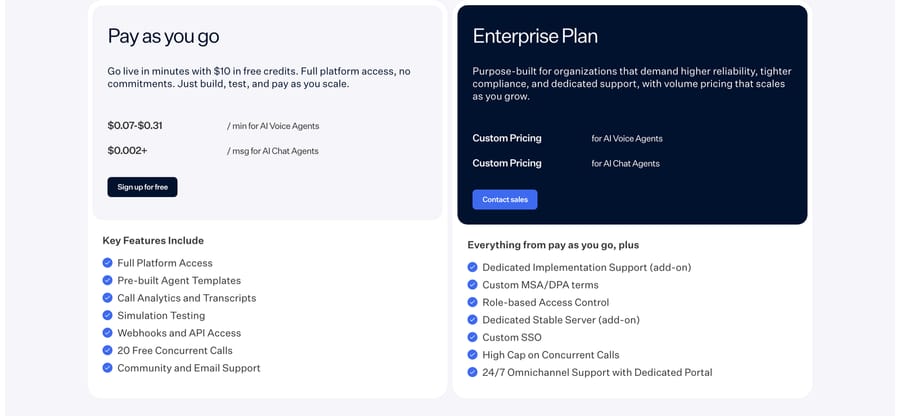Click 20 Free Concurrent Calls text

pos(175,351)
